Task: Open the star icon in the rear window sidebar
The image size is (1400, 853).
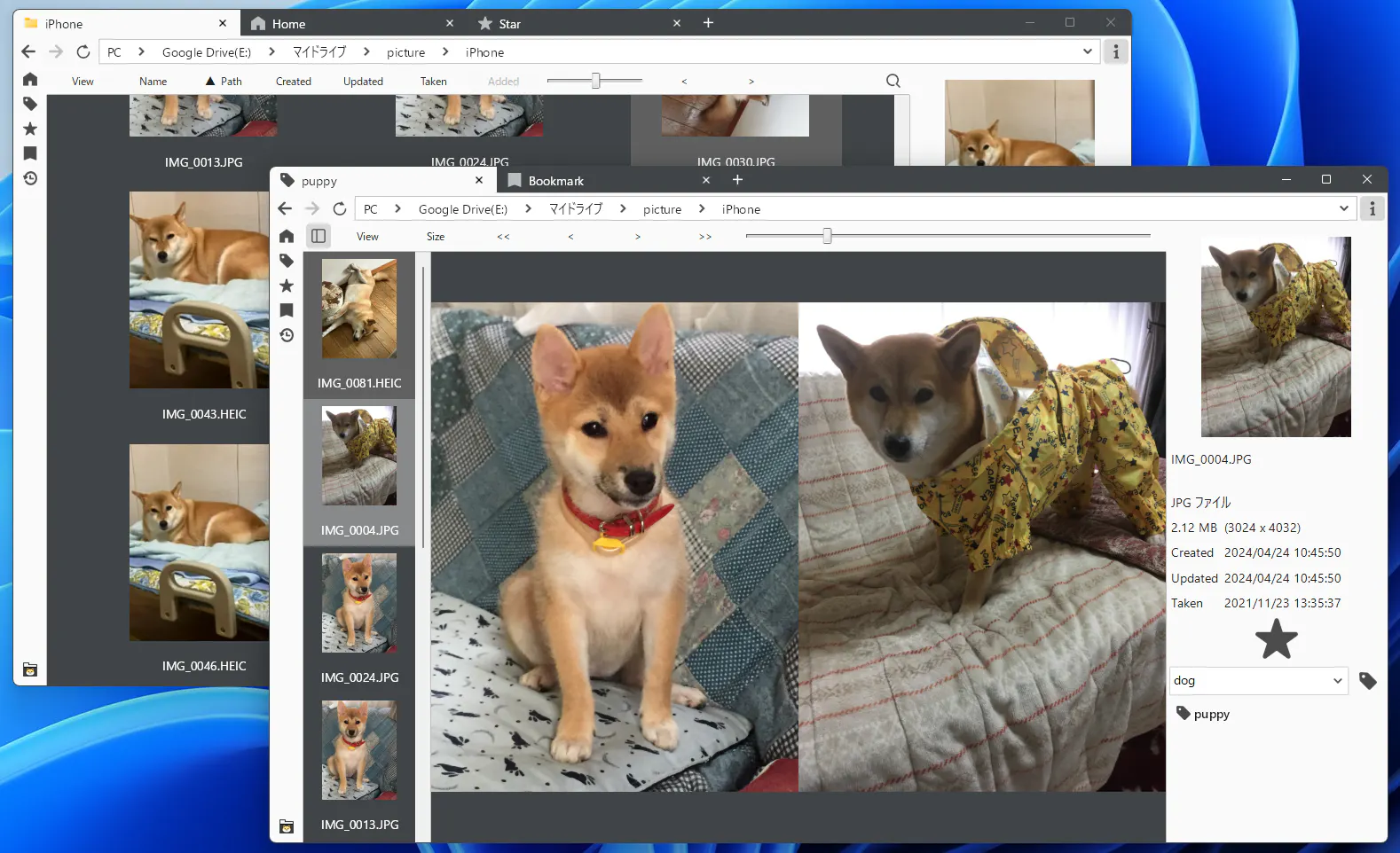Action: (x=30, y=129)
